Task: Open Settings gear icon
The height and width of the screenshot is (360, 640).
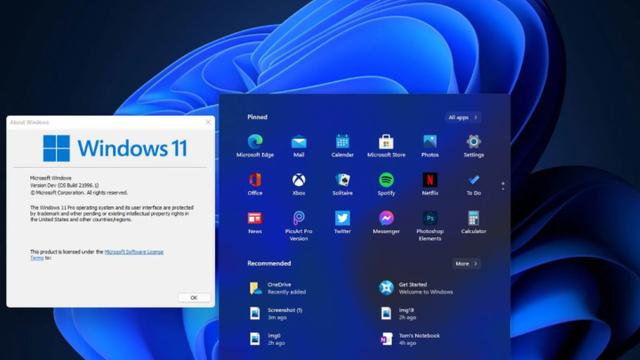Action: point(473,146)
